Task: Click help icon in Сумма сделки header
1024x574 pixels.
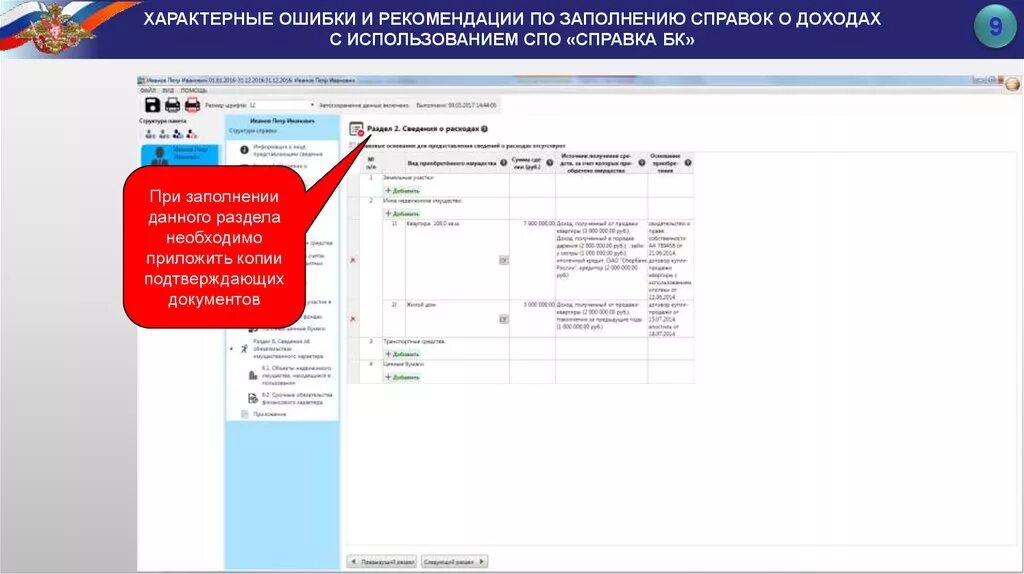Action: click(550, 163)
